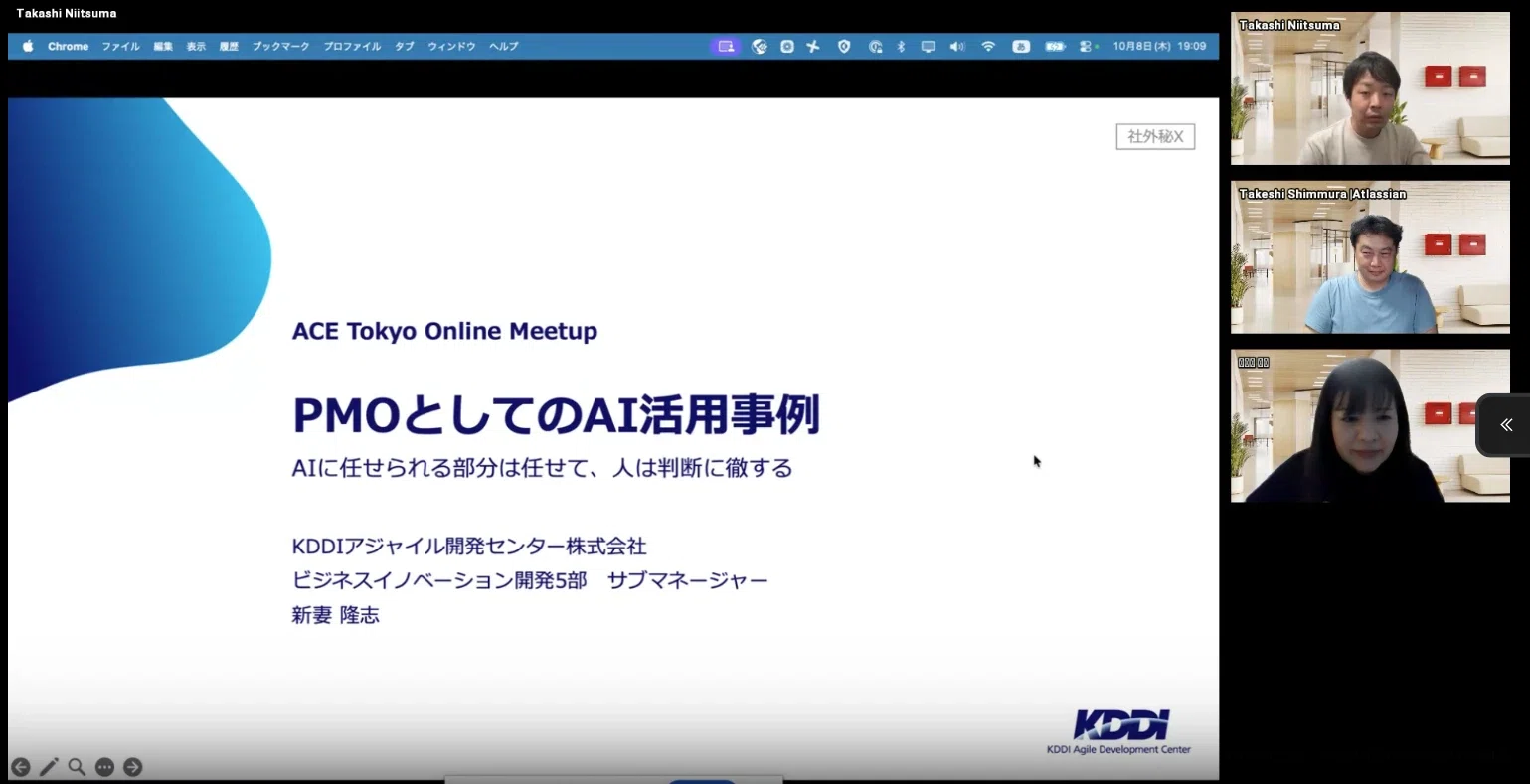This screenshot has height=784, width=1530.
Task: Open the battery status icon
Action: click(x=1055, y=46)
